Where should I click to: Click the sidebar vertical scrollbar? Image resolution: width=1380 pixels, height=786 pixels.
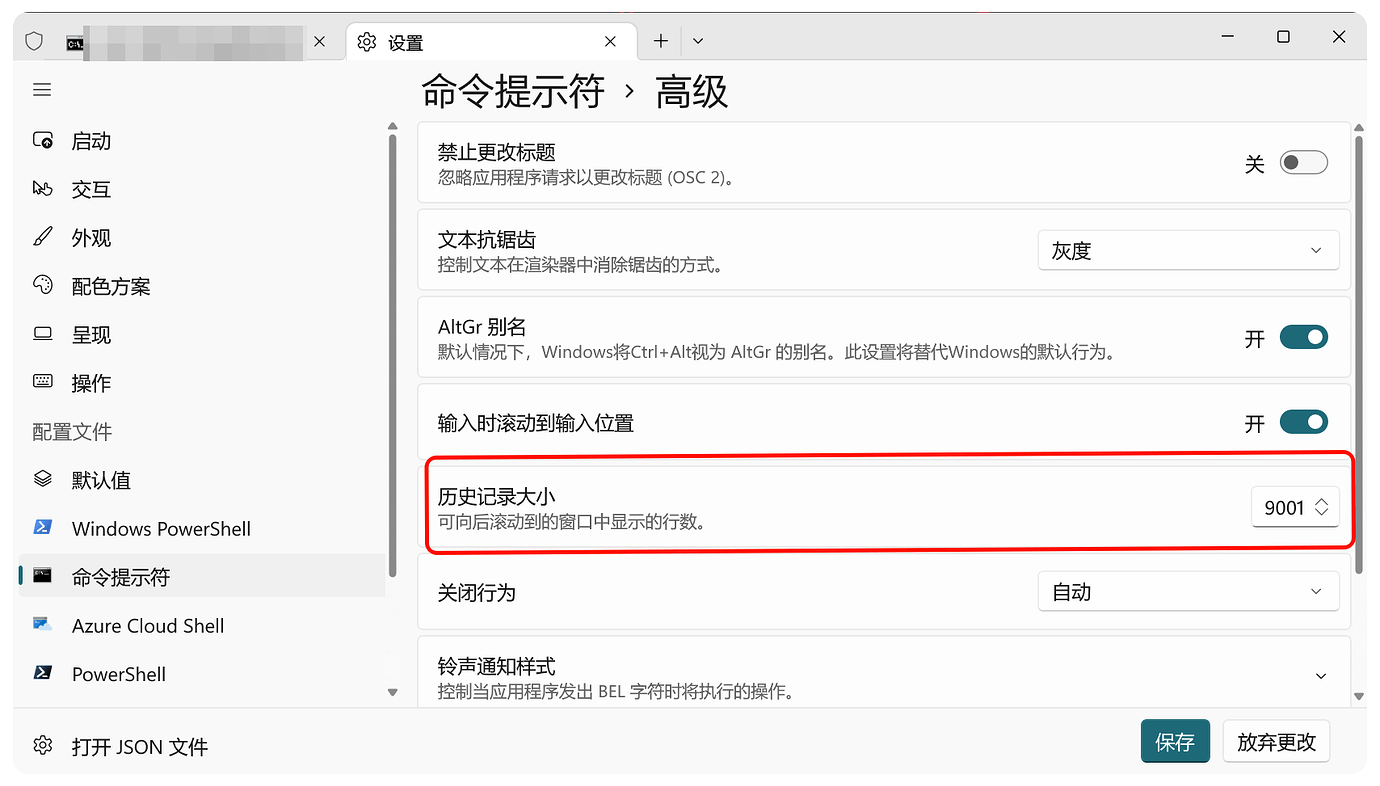pos(392,355)
